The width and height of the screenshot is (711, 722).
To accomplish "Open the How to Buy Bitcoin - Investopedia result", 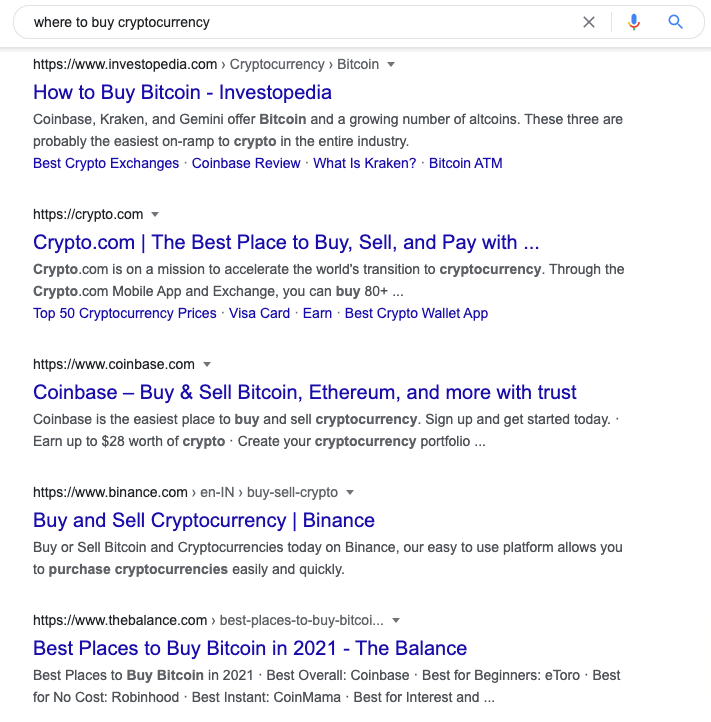I will click(182, 93).
